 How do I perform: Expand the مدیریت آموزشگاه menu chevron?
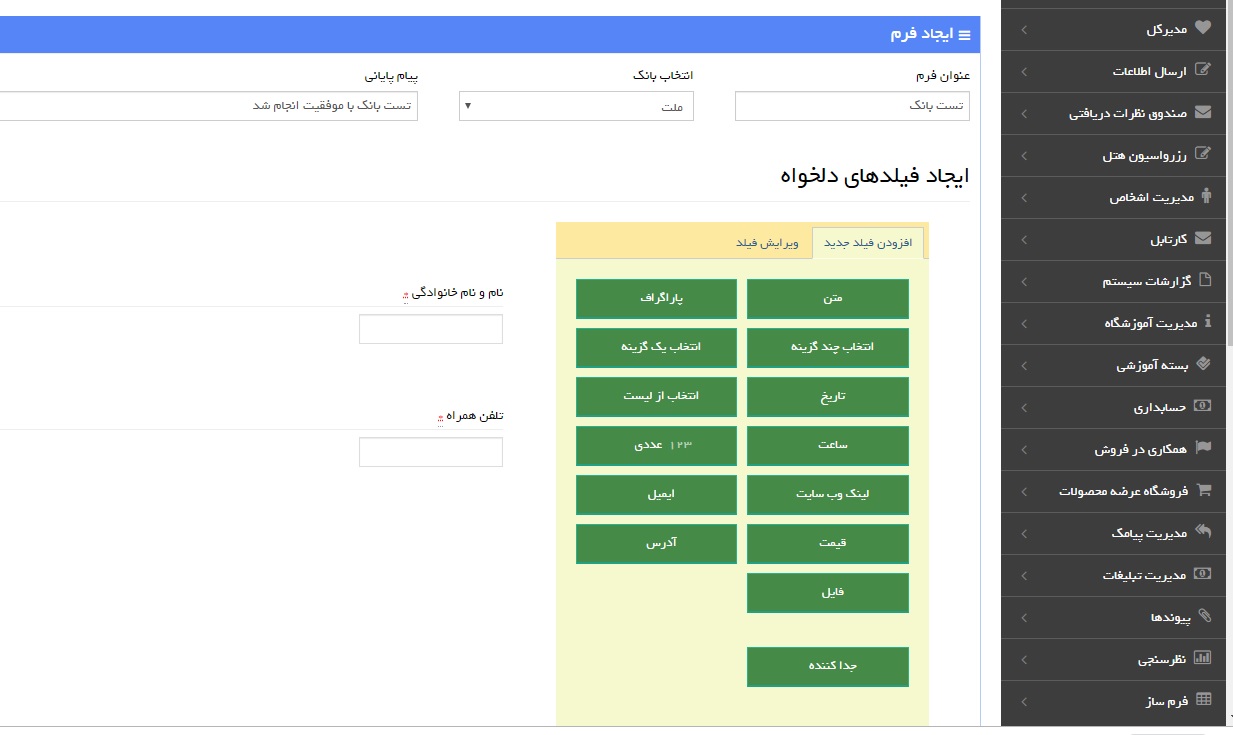pos(1023,324)
